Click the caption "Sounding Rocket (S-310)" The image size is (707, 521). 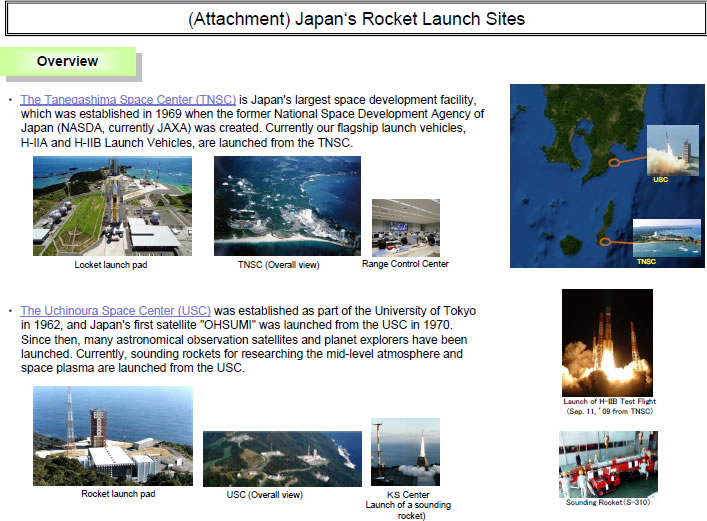pyautogui.click(x=608, y=503)
